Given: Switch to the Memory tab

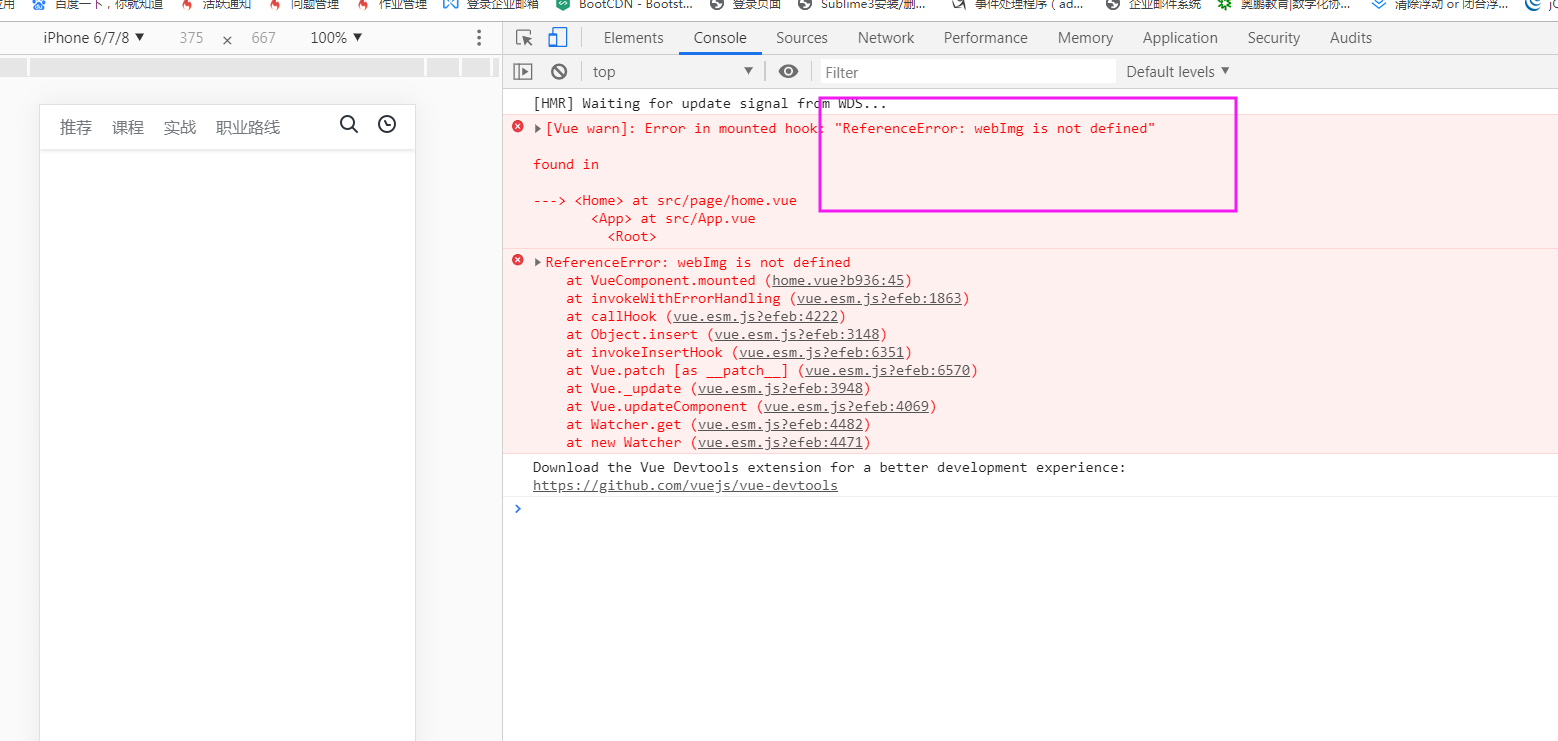Looking at the screenshot, I should pos(1085,38).
